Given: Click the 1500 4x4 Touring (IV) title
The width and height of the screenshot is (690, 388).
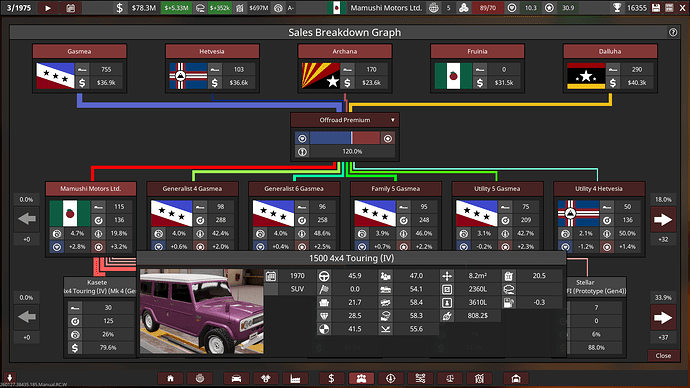Looking at the screenshot, I should (352, 258).
